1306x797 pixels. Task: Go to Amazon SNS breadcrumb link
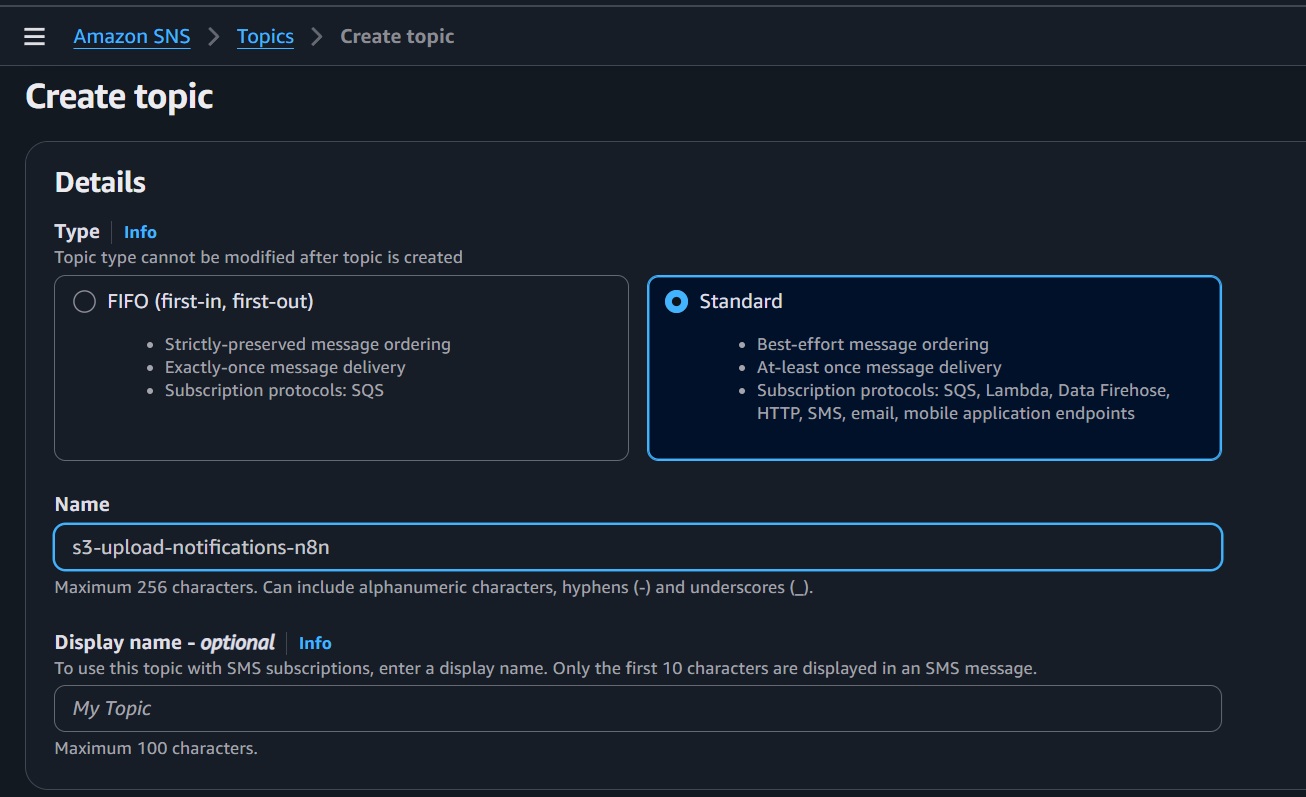tap(132, 37)
